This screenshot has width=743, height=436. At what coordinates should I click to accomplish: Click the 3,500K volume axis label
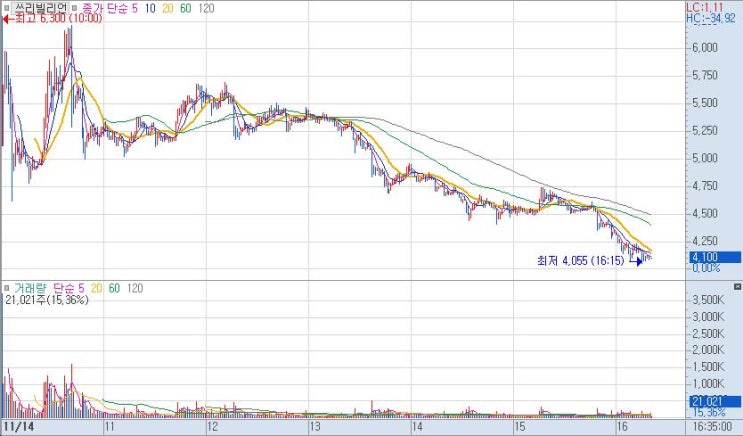coord(708,300)
